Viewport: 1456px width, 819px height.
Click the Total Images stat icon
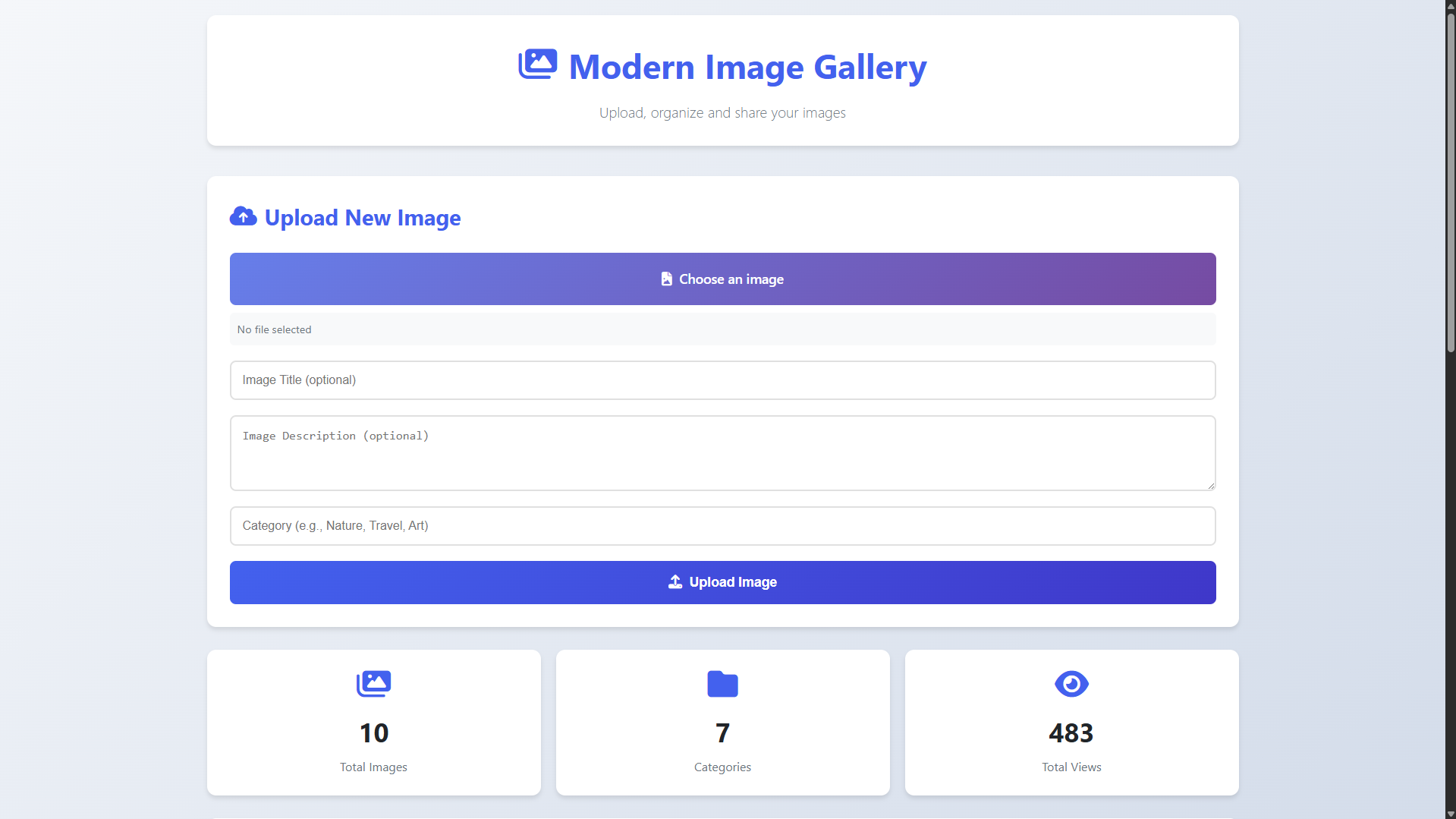coord(373,684)
